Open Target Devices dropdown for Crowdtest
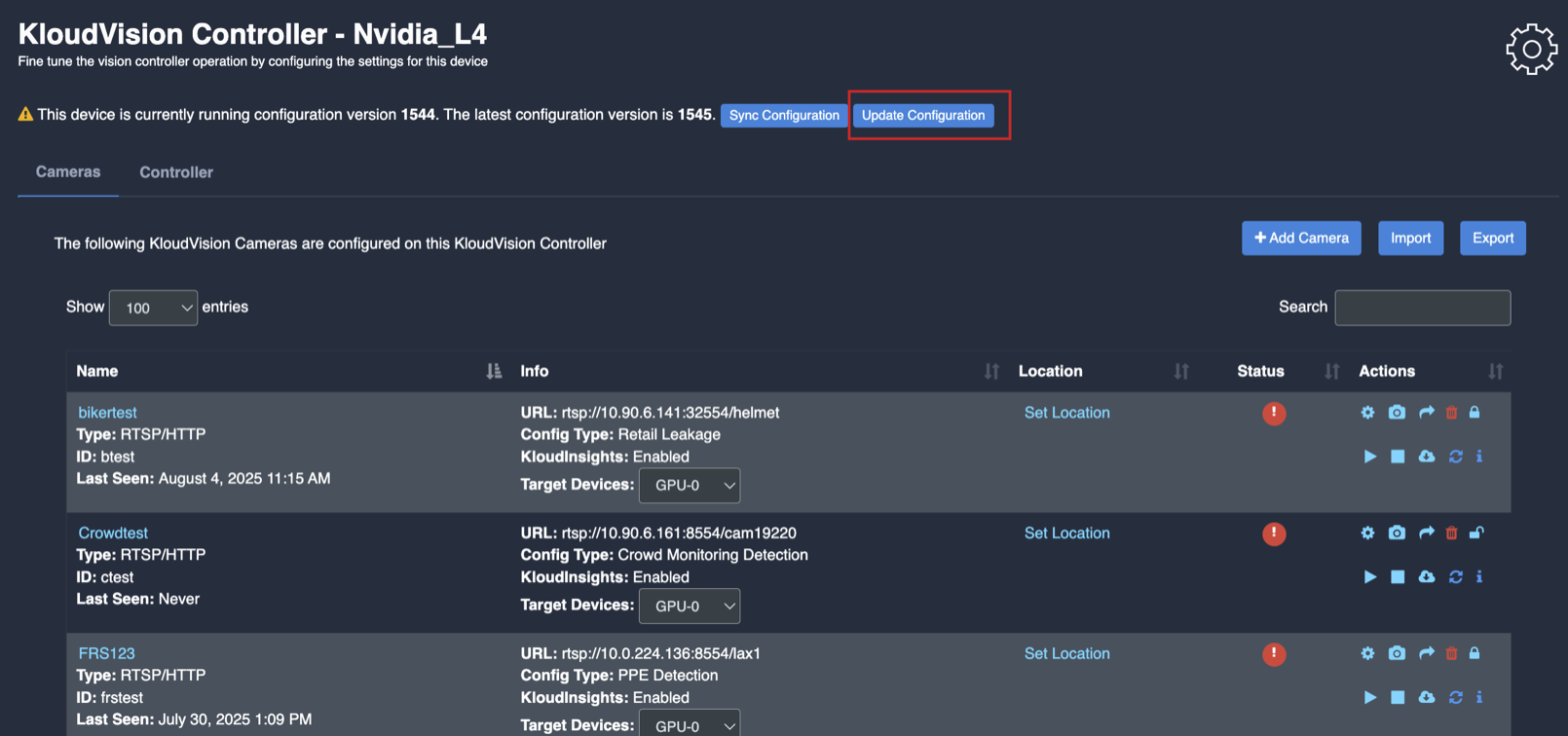 pos(690,606)
